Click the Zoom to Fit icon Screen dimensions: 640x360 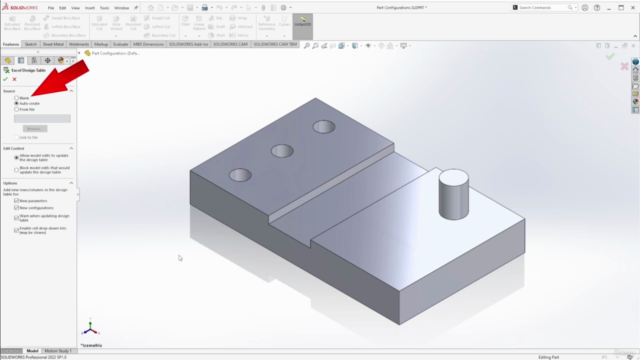coord(307,46)
